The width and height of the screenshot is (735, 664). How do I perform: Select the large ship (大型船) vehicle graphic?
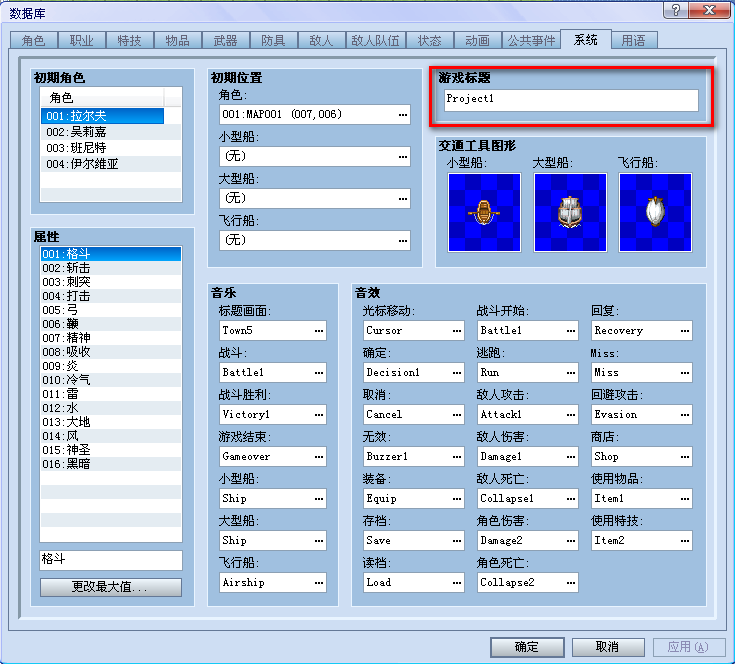tap(570, 212)
